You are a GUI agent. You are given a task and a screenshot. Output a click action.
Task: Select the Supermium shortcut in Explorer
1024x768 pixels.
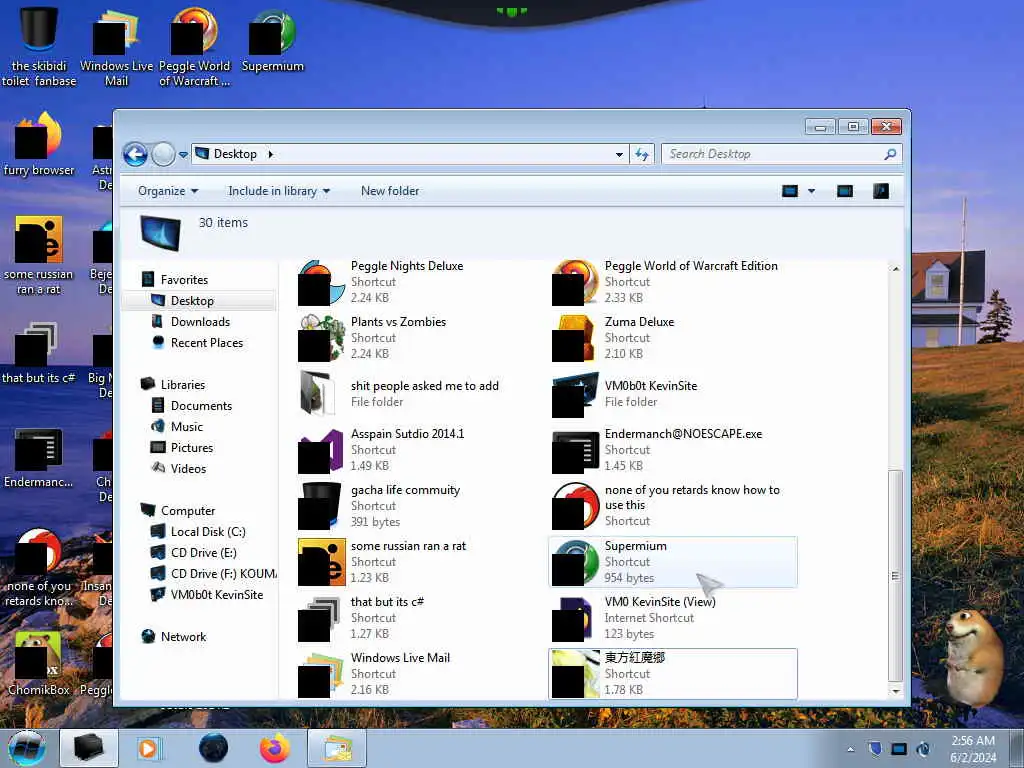[x=673, y=562]
